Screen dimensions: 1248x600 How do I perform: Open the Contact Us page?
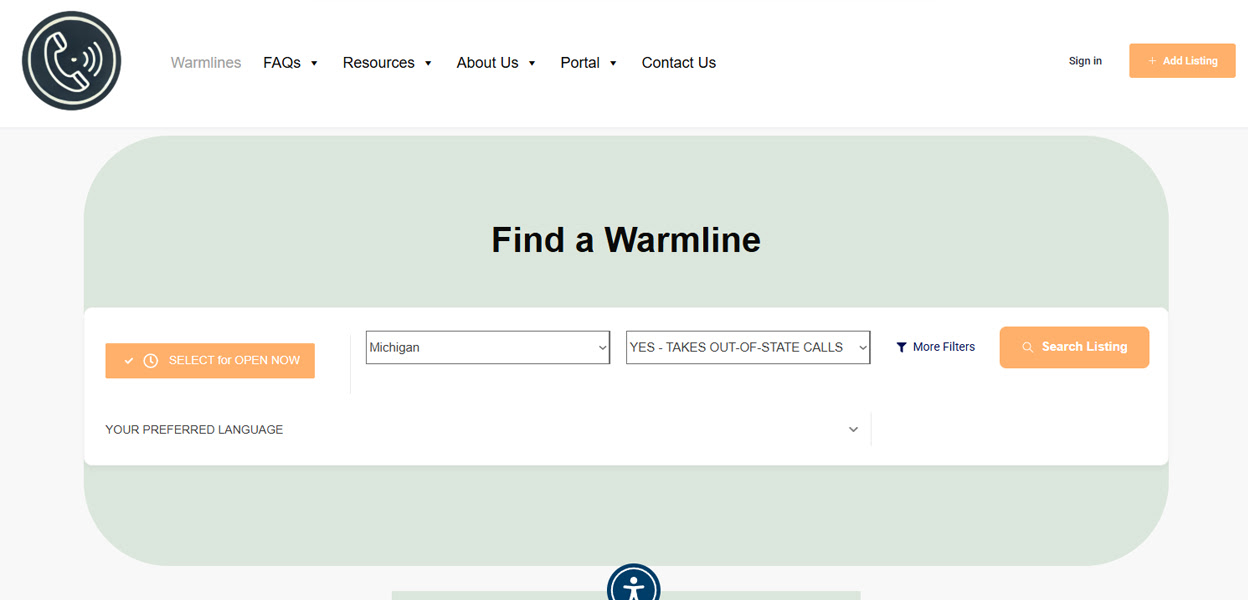coord(678,62)
